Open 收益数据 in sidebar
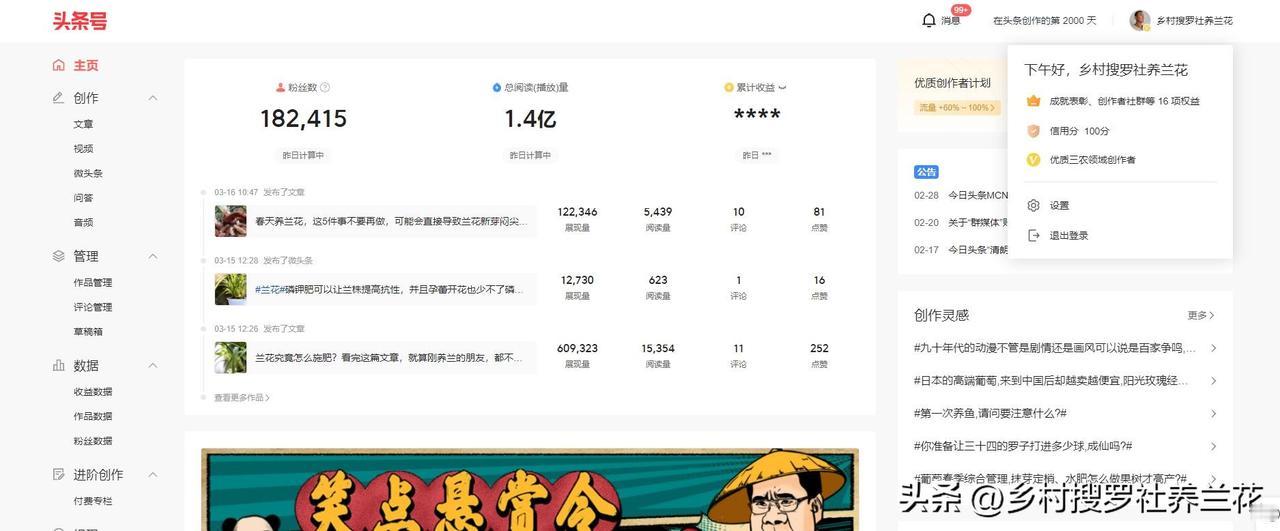The width and height of the screenshot is (1280, 531). click(x=93, y=392)
